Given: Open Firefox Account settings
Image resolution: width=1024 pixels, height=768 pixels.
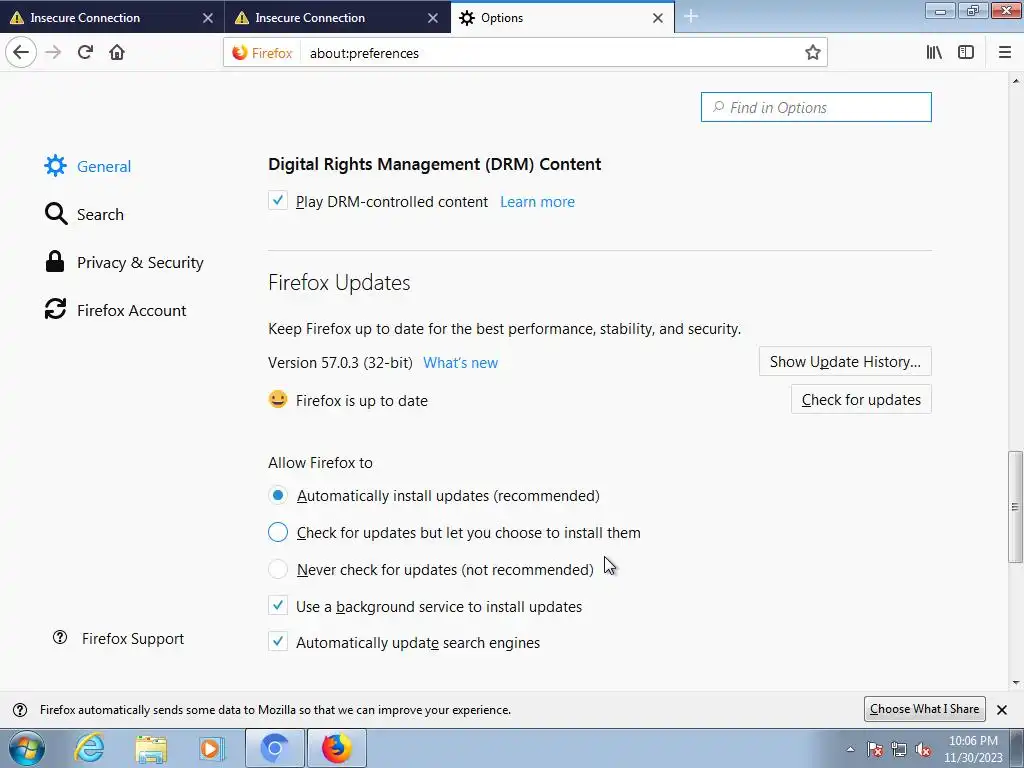Looking at the screenshot, I should [x=115, y=310].
